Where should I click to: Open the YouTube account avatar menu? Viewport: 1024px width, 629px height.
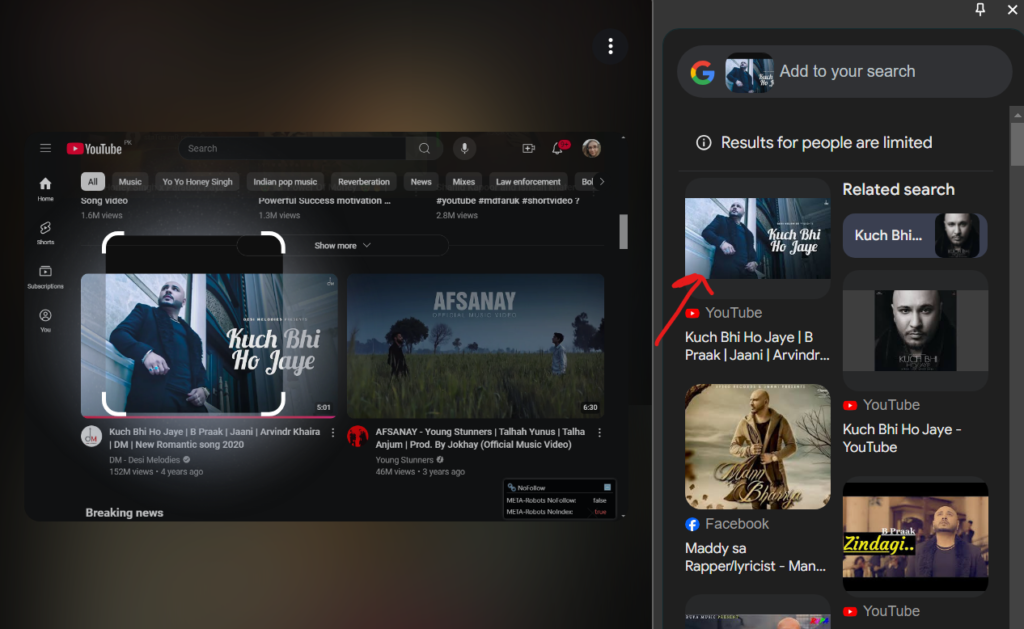tap(592, 148)
